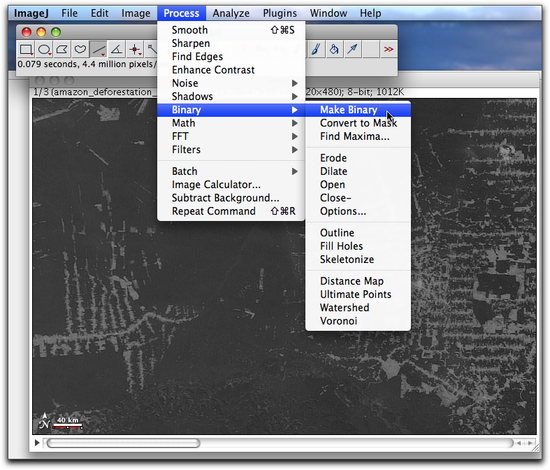Click the ImageJ application menu
This screenshot has height=470, width=550.
pos(31,13)
